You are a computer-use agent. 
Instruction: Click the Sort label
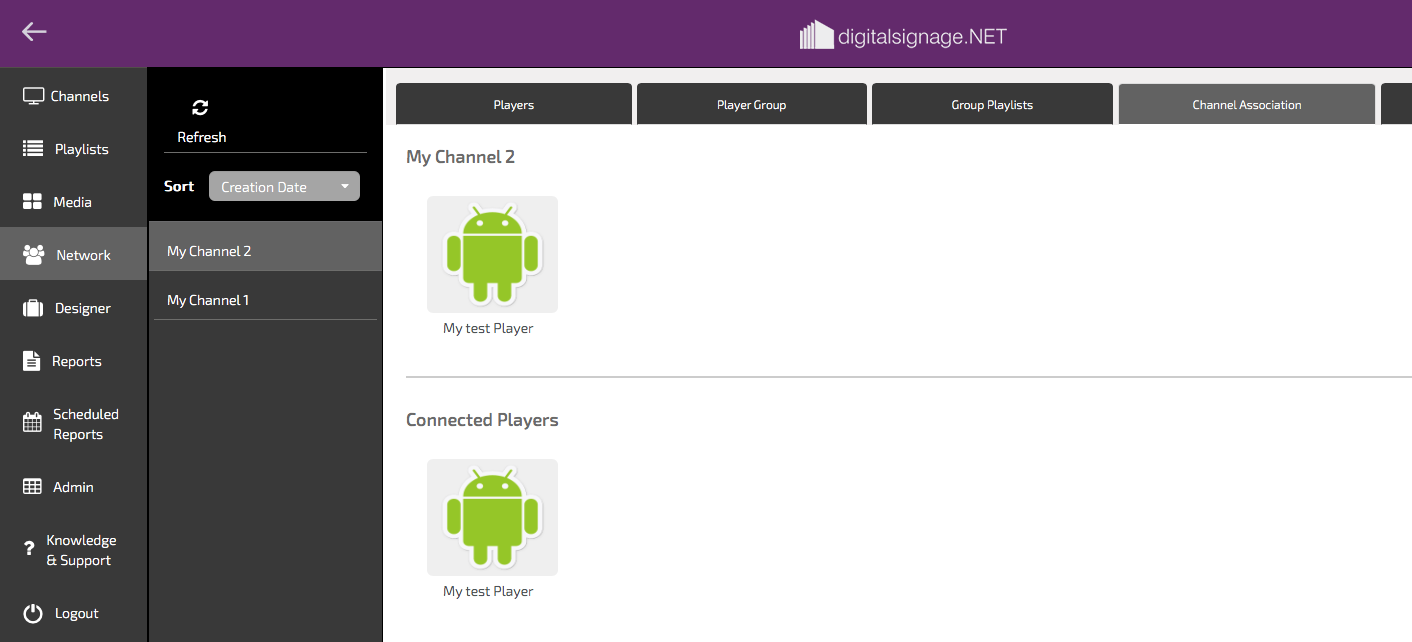[179, 186]
